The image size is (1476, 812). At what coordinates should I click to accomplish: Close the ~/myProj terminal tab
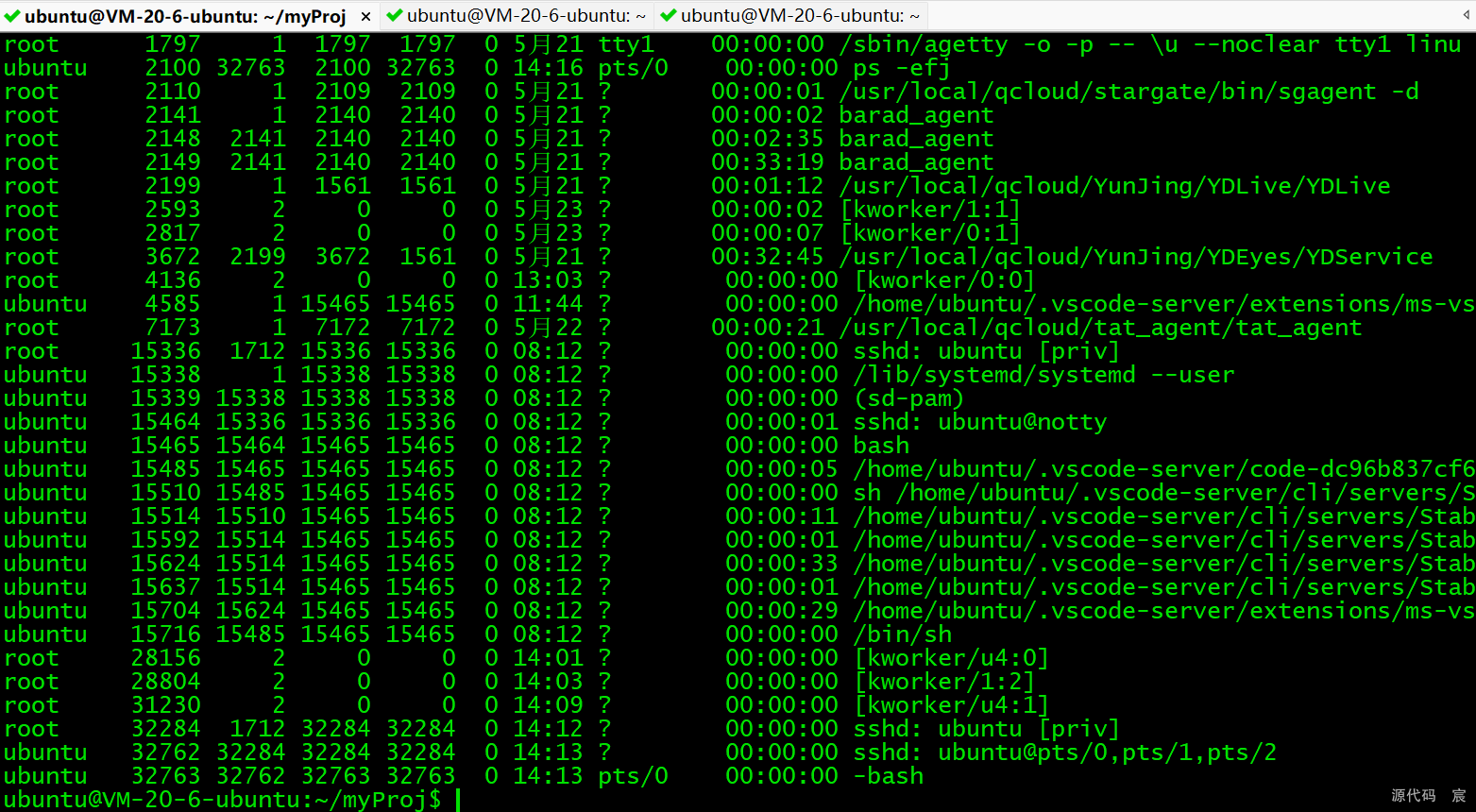point(365,16)
